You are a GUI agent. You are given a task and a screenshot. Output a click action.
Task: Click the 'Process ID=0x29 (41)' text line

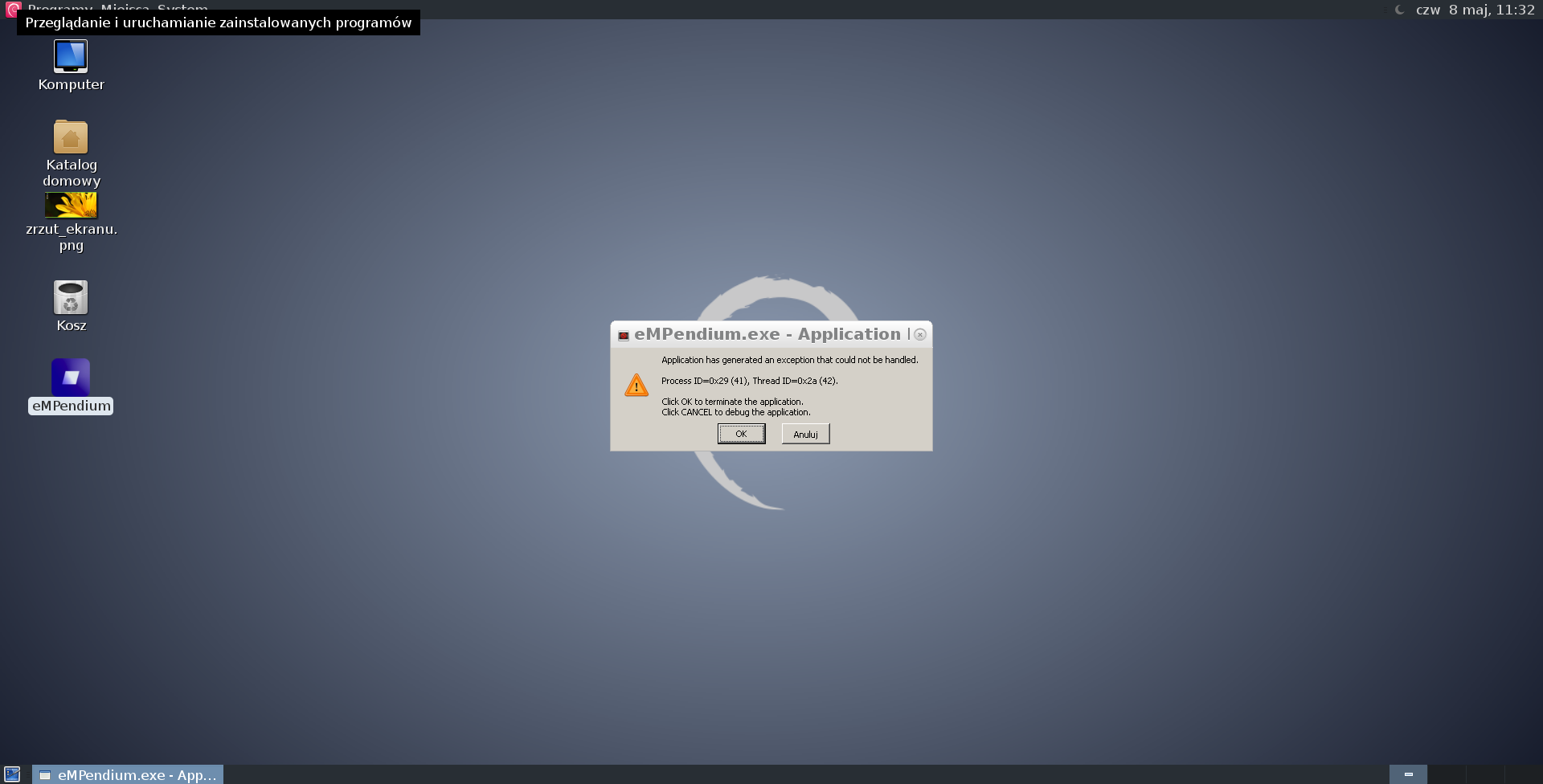pos(749,381)
